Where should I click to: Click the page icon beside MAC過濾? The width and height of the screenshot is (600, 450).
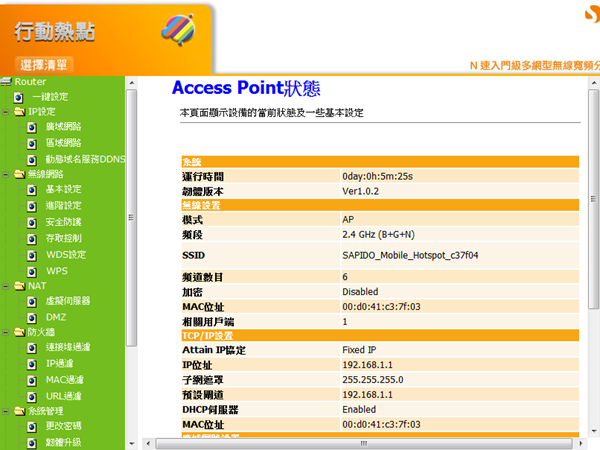(32, 380)
